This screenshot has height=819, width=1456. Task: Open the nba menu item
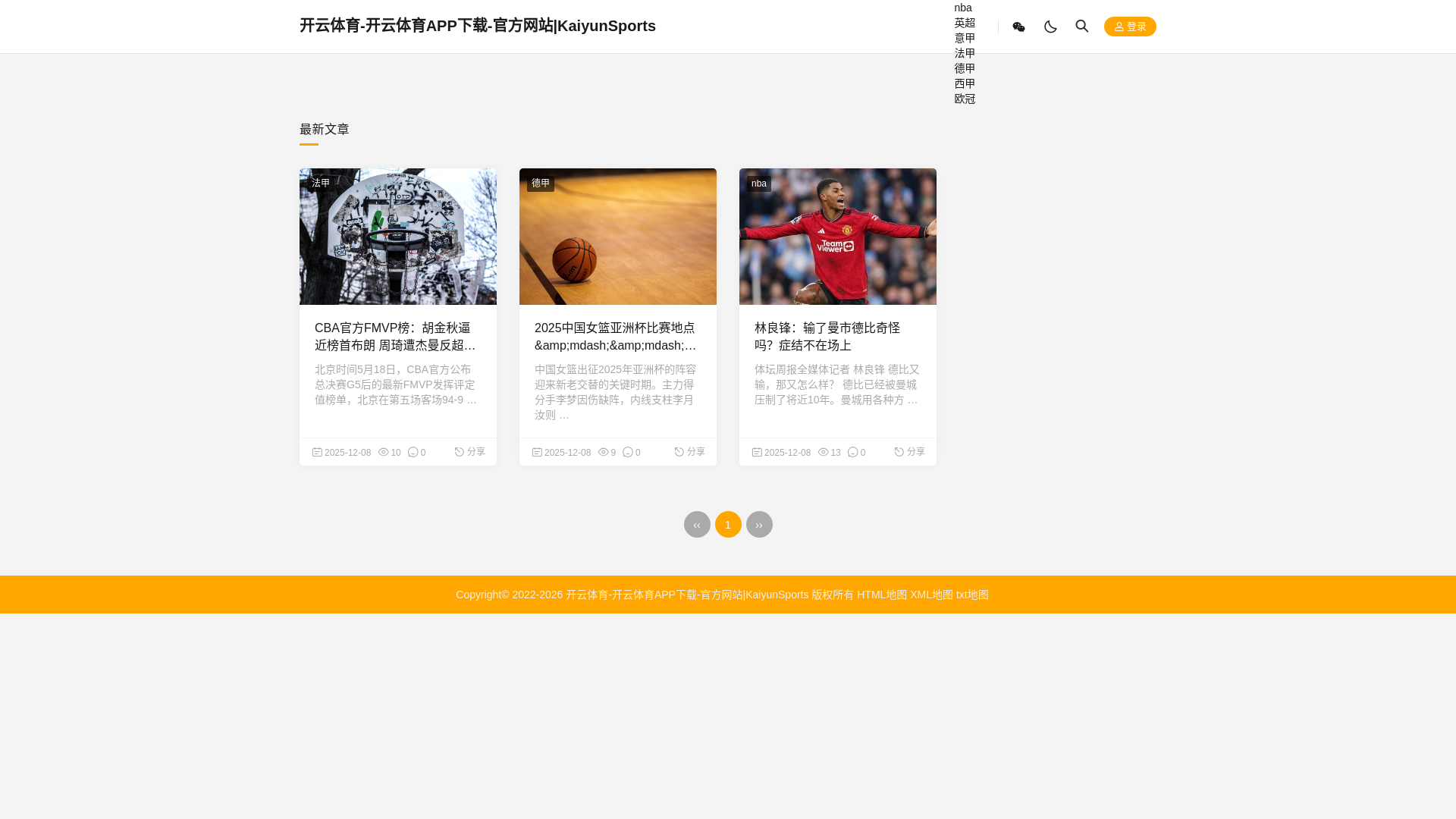pyautogui.click(x=963, y=8)
